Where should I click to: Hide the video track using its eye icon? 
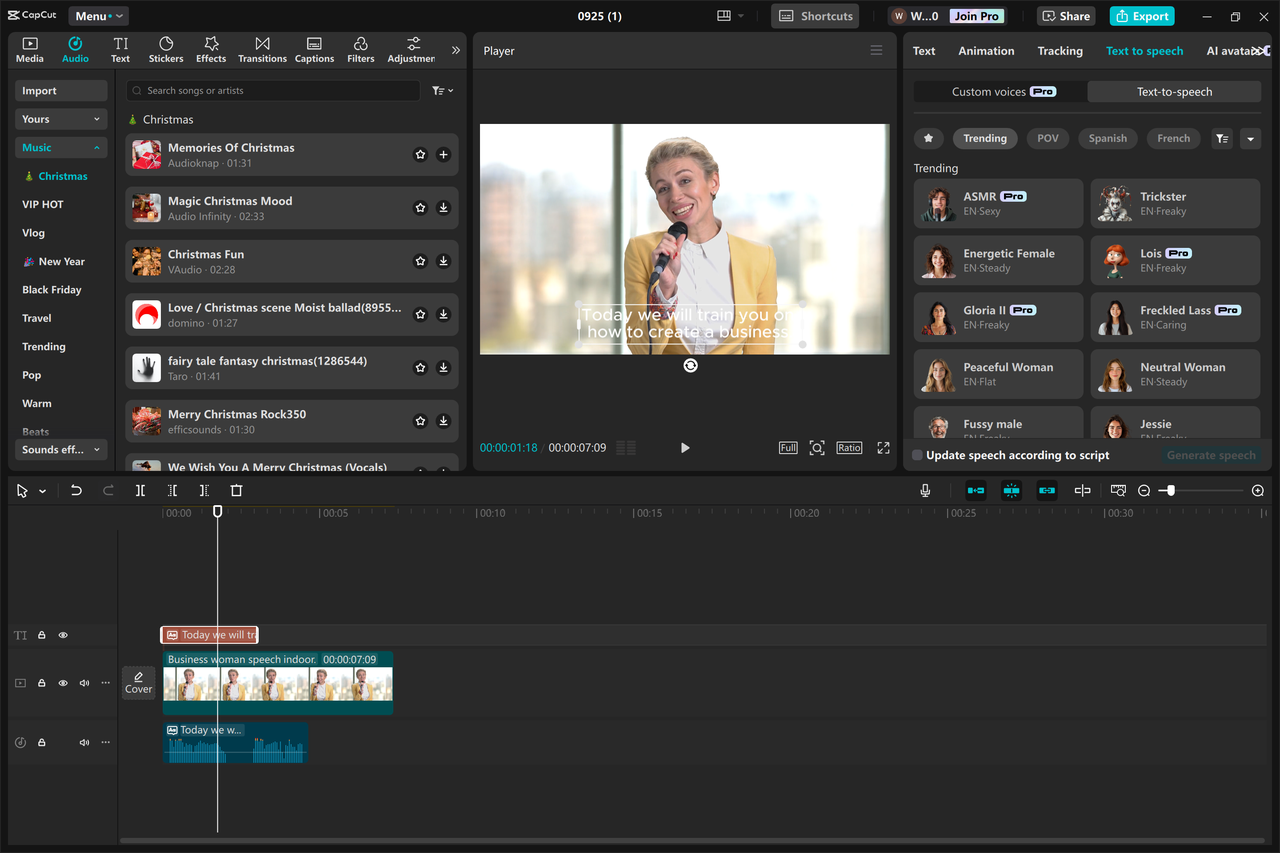pyautogui.click(x=62, y=683)
